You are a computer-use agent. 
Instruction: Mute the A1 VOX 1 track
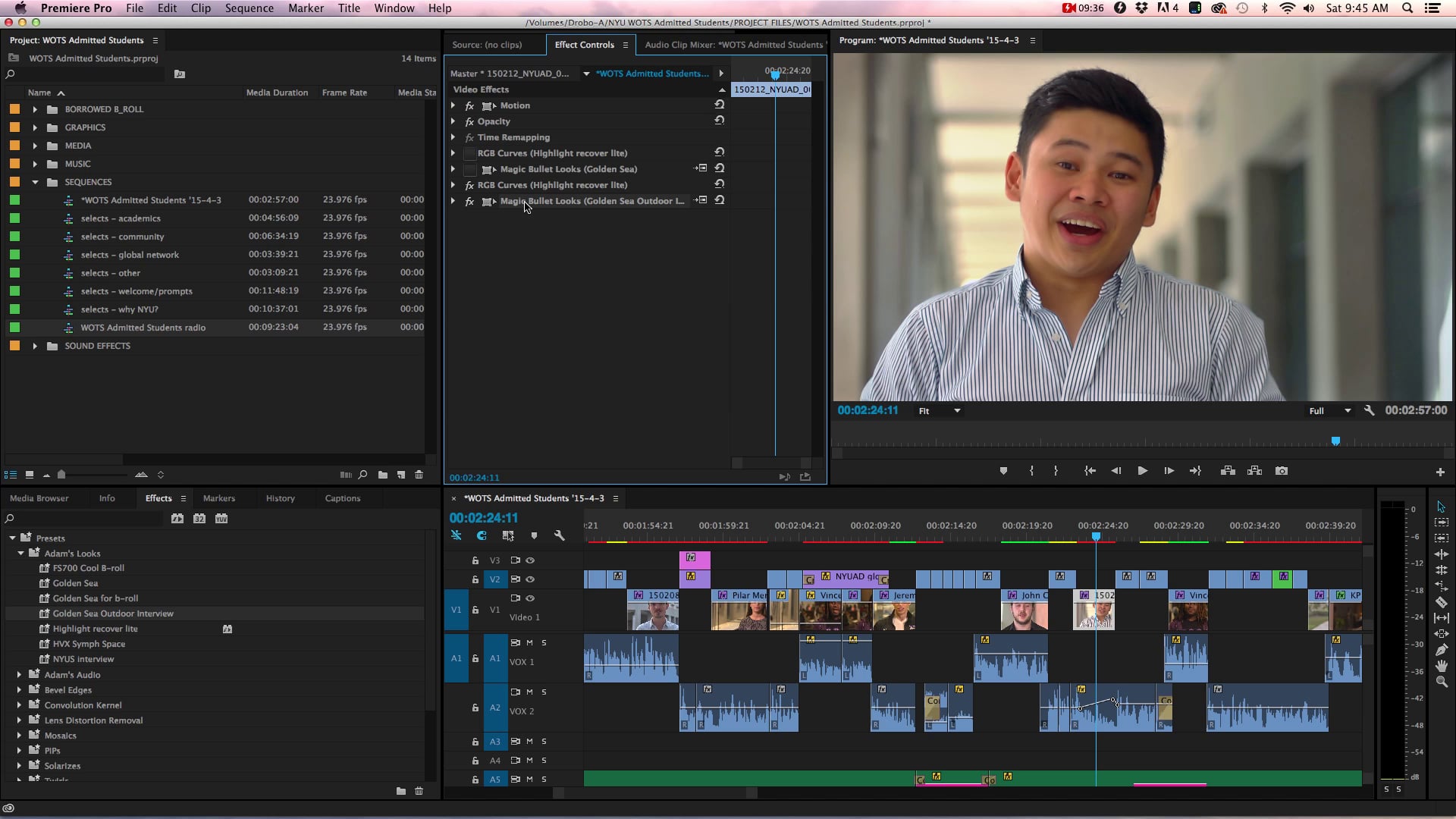tap(529, 642)
